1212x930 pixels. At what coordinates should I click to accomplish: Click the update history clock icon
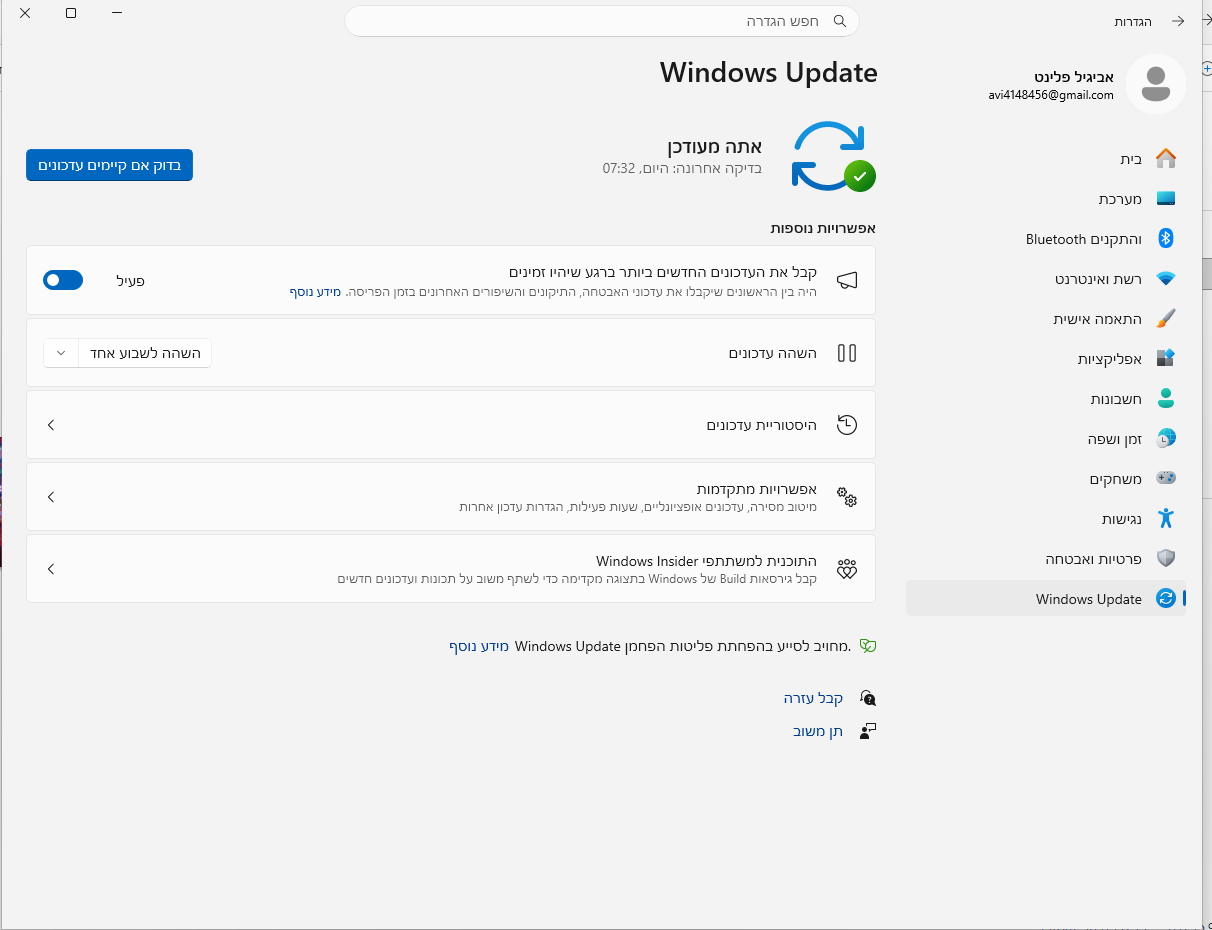click(847, 425)
